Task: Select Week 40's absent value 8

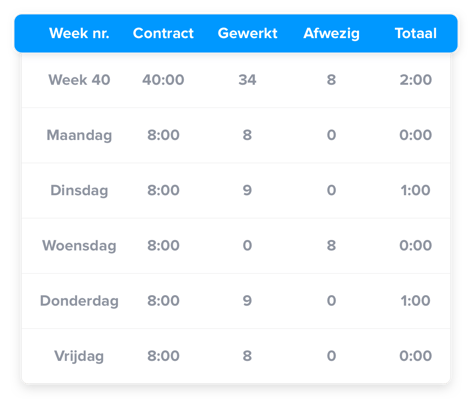Action: click(x=331, y=80)
